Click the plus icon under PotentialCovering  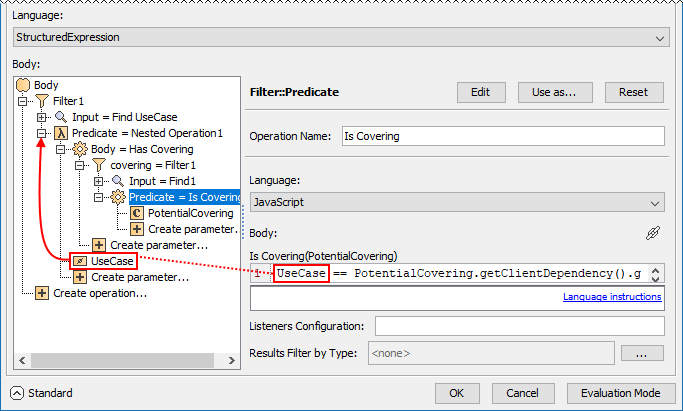137,229
